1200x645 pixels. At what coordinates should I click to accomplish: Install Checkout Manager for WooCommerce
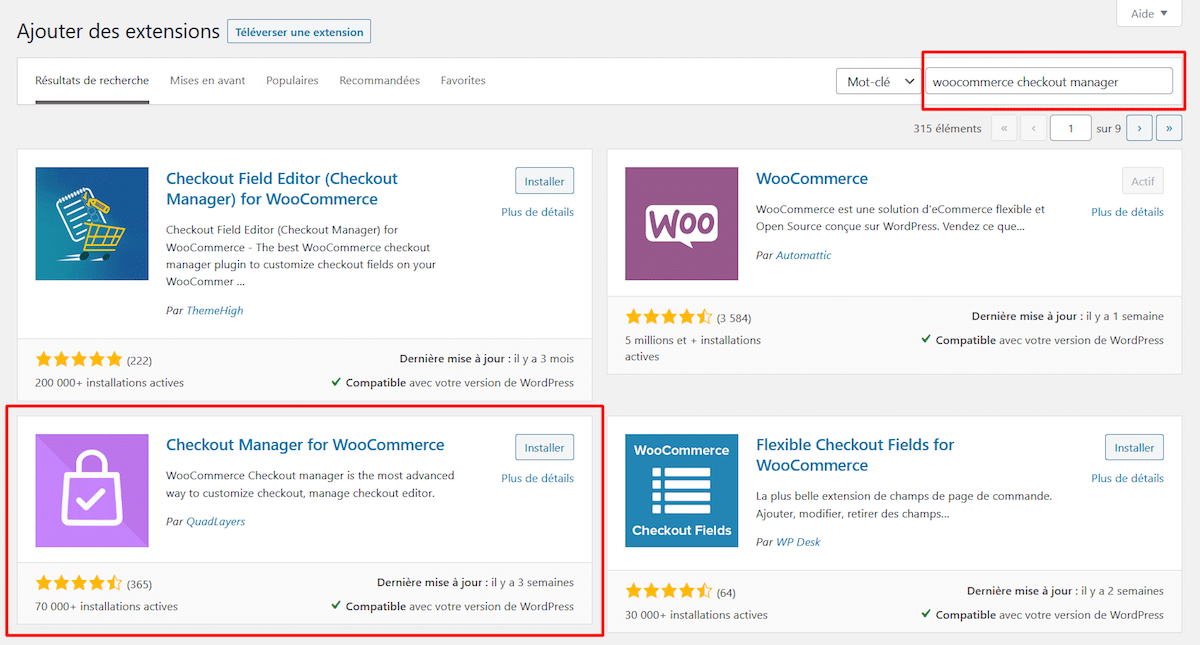(545, 448)
